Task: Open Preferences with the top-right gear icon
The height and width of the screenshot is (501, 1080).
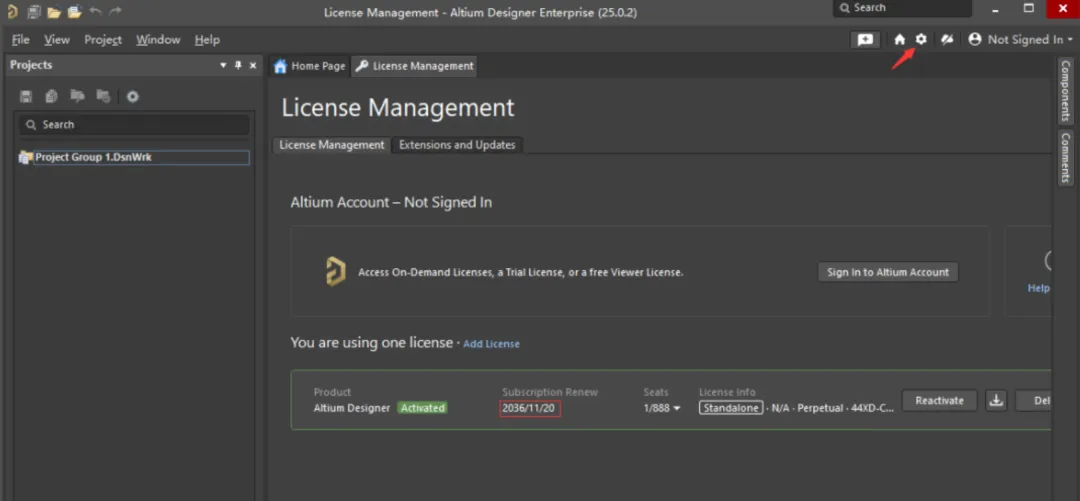Action: pyautogui.click(x=921, y=39)
